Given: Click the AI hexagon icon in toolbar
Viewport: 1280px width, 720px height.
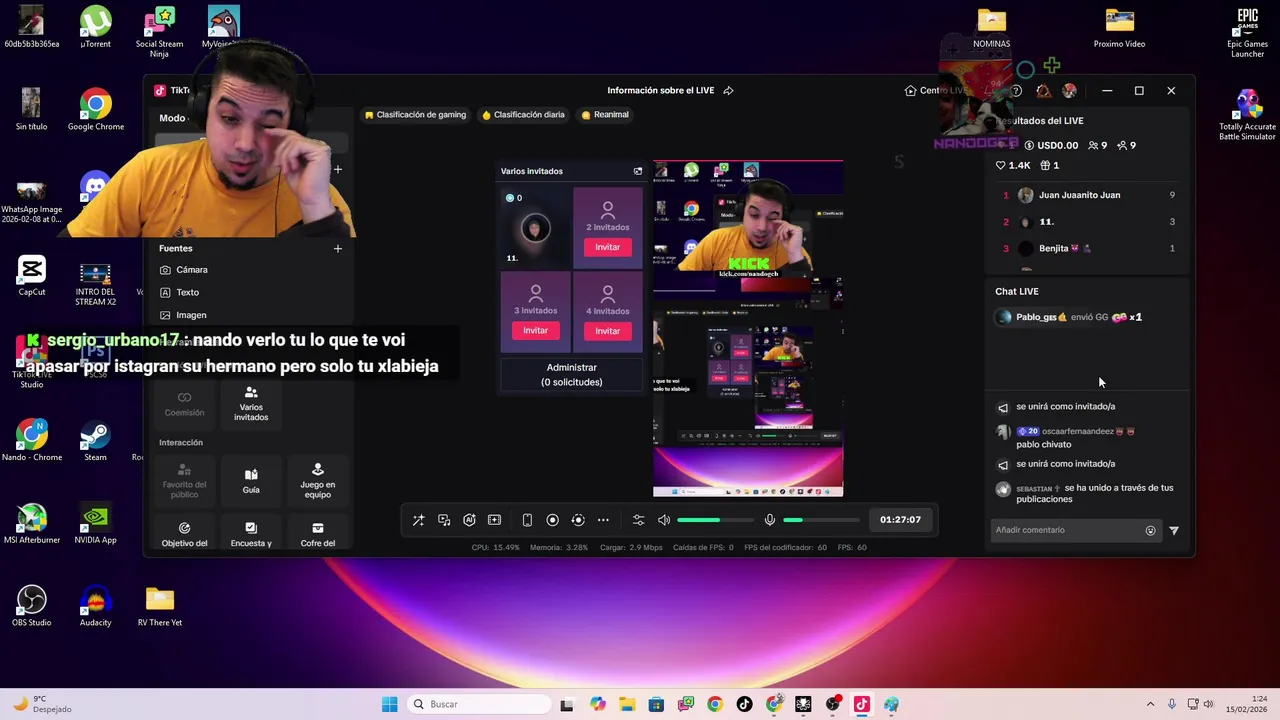Looking at the screenshot, I should coord(469,520).
